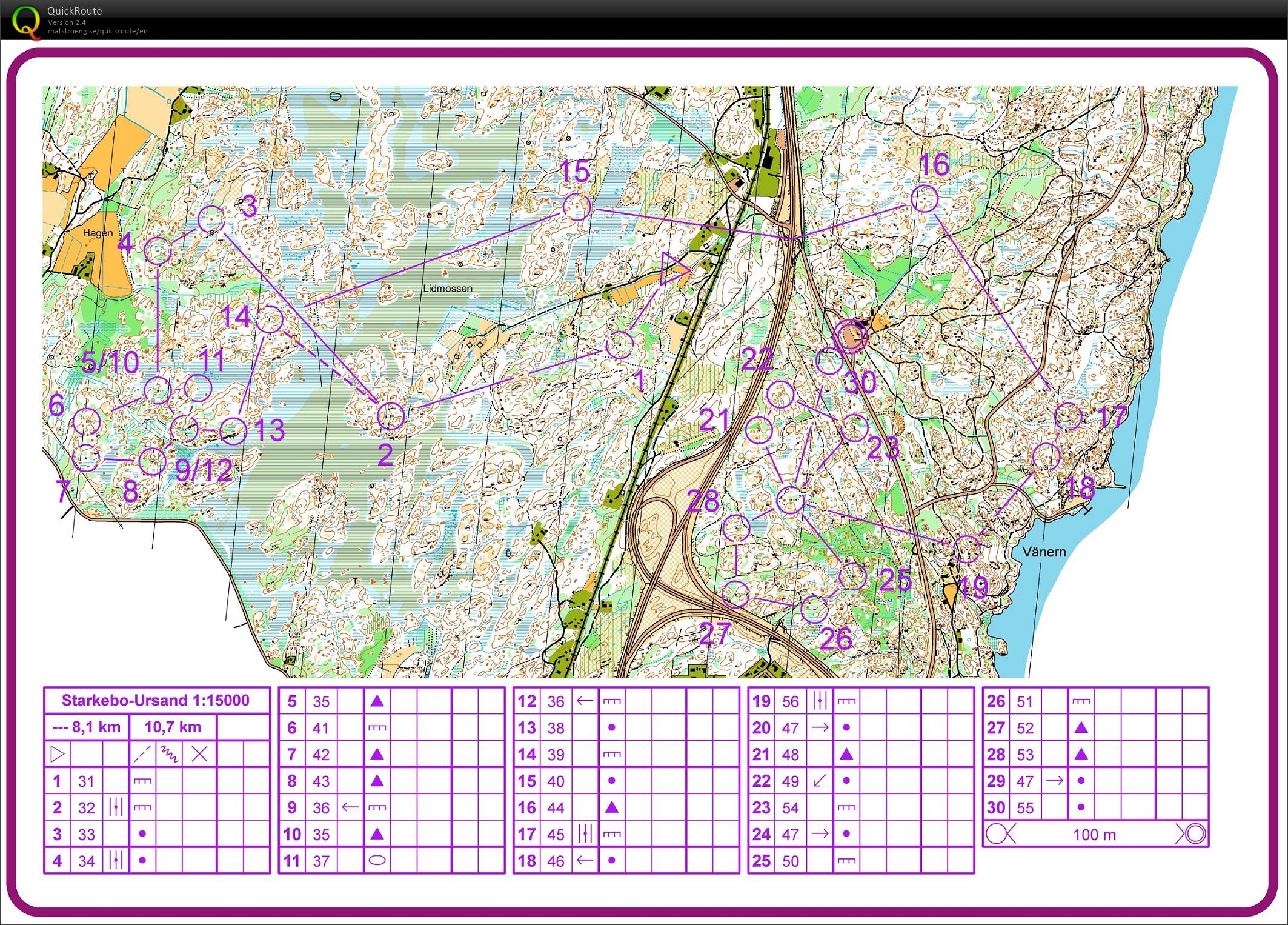Click the control 16 number on the map
Viewport: 1288px width, 925px height.
tap(934, 165)
